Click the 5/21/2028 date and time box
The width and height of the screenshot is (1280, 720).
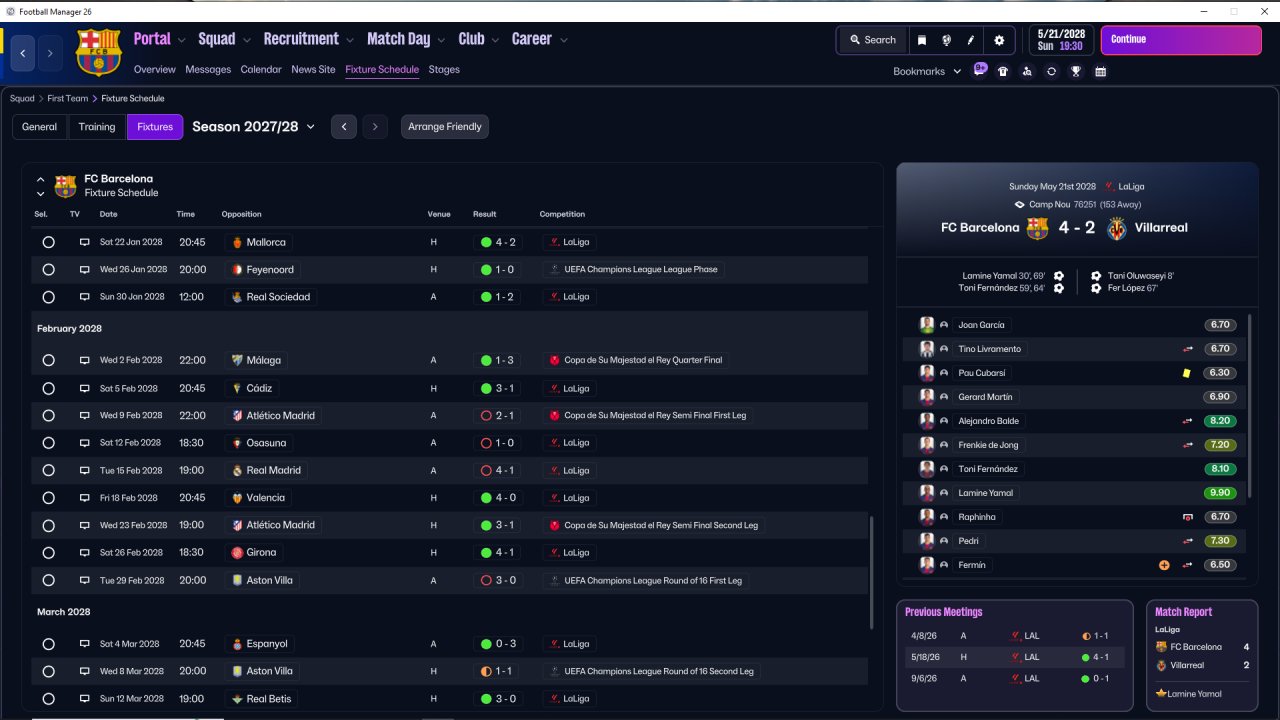pos(1060,40)
